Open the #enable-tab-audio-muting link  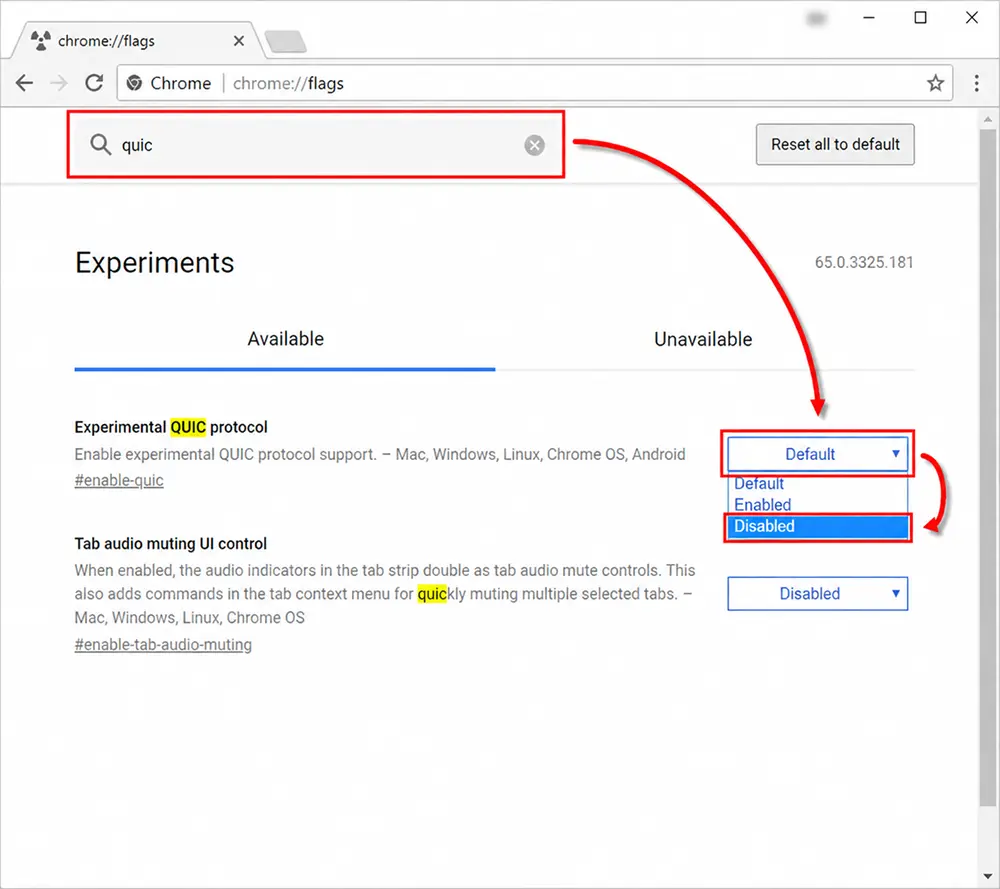163,645
